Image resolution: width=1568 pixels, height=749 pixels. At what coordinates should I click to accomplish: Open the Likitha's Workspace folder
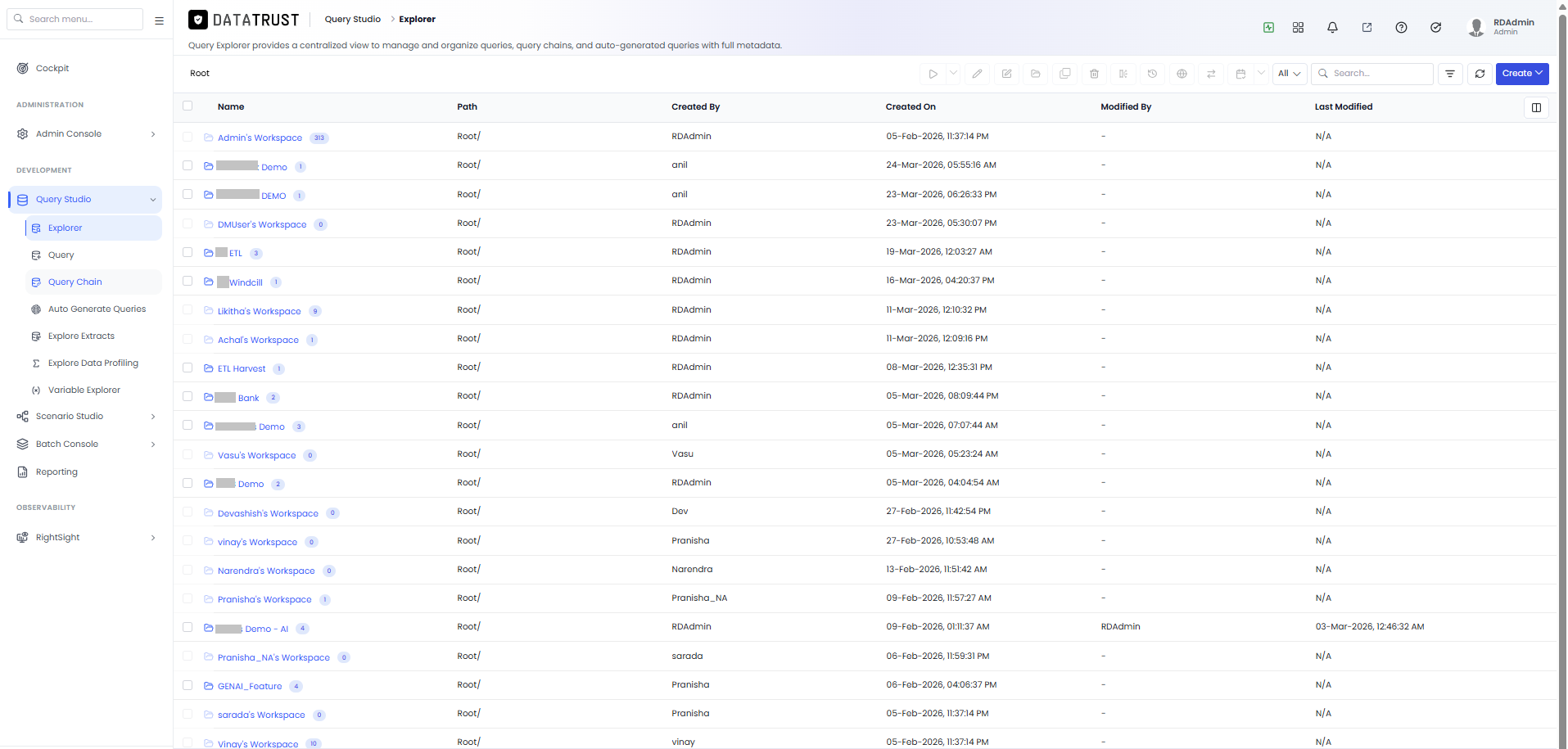point(259,311)
